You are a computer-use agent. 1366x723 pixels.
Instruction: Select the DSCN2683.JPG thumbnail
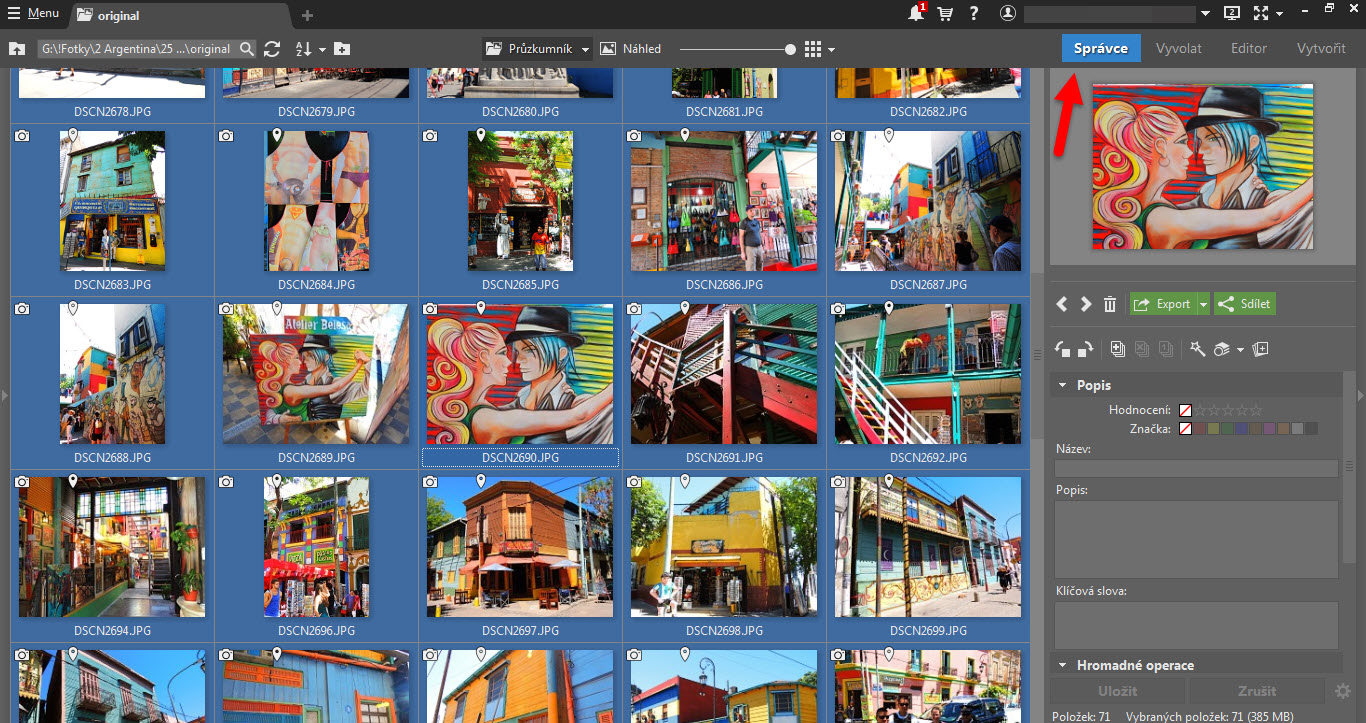[112, 201]
